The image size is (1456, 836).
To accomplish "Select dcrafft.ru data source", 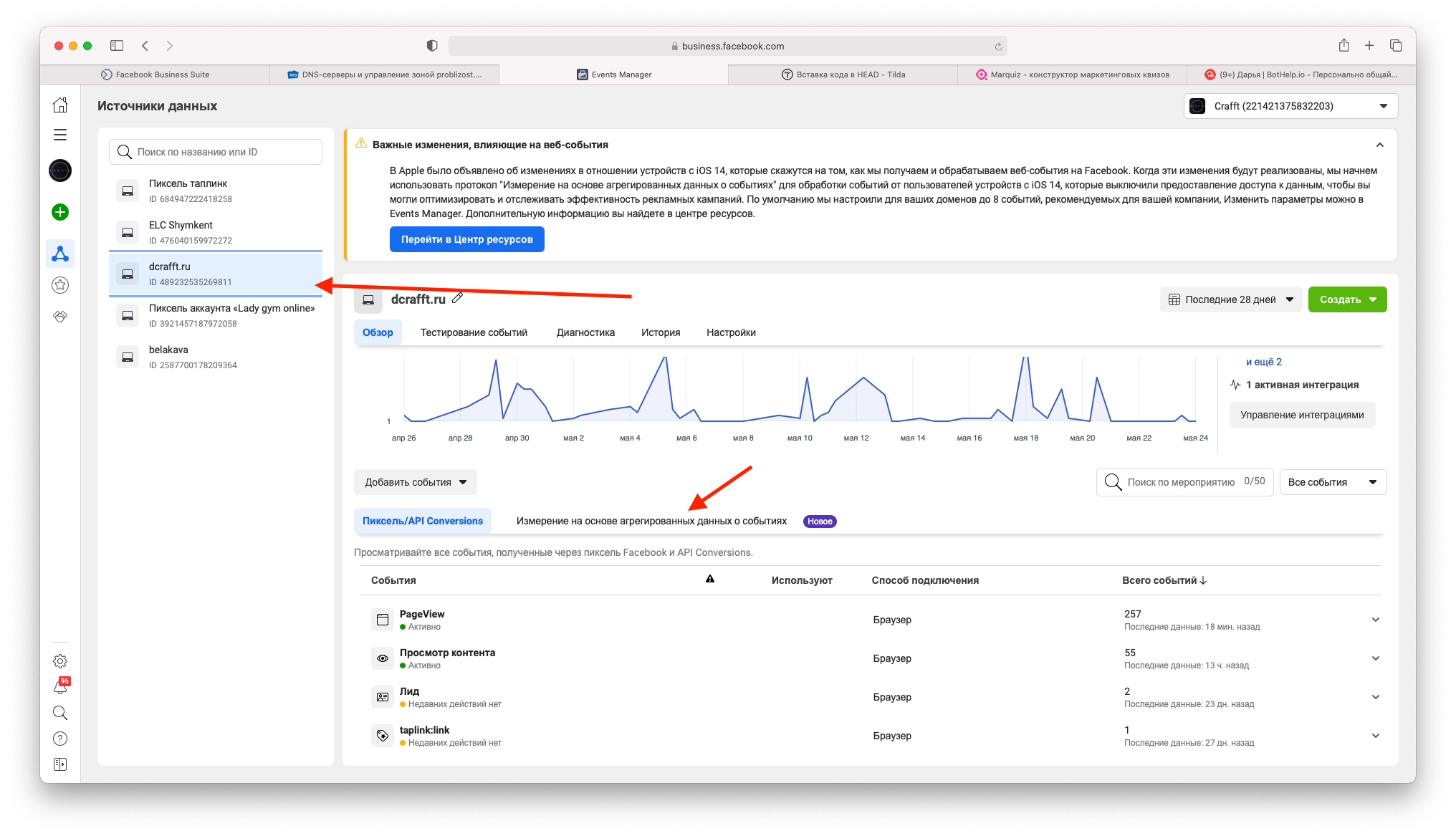I will point(216,274).
